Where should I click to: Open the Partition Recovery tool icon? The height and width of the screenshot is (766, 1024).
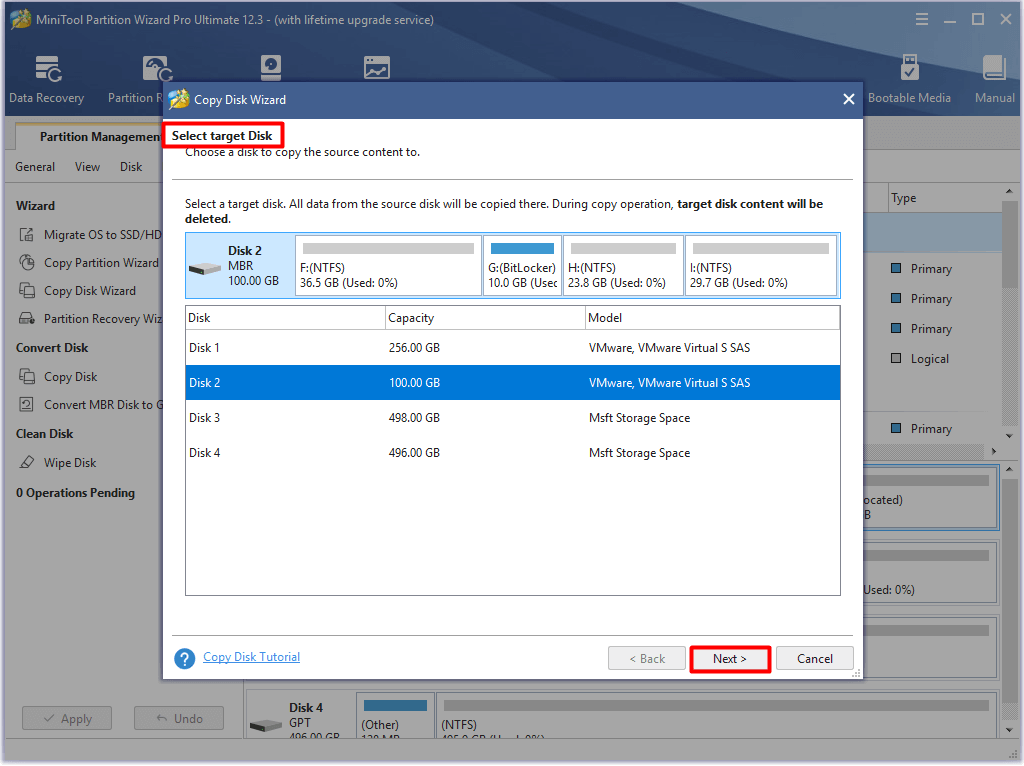point(157,70)
